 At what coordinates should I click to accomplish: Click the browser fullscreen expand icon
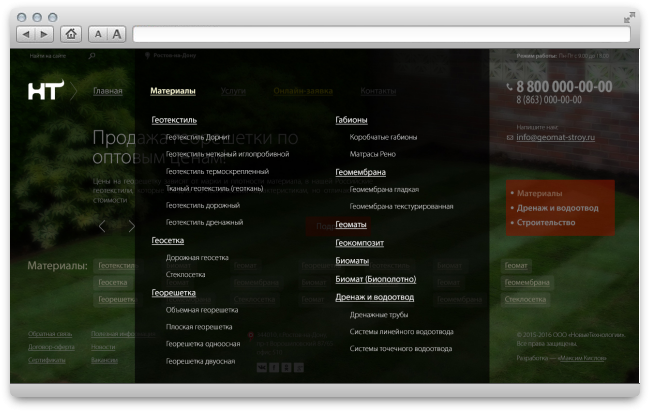click(x=630, y=16)
